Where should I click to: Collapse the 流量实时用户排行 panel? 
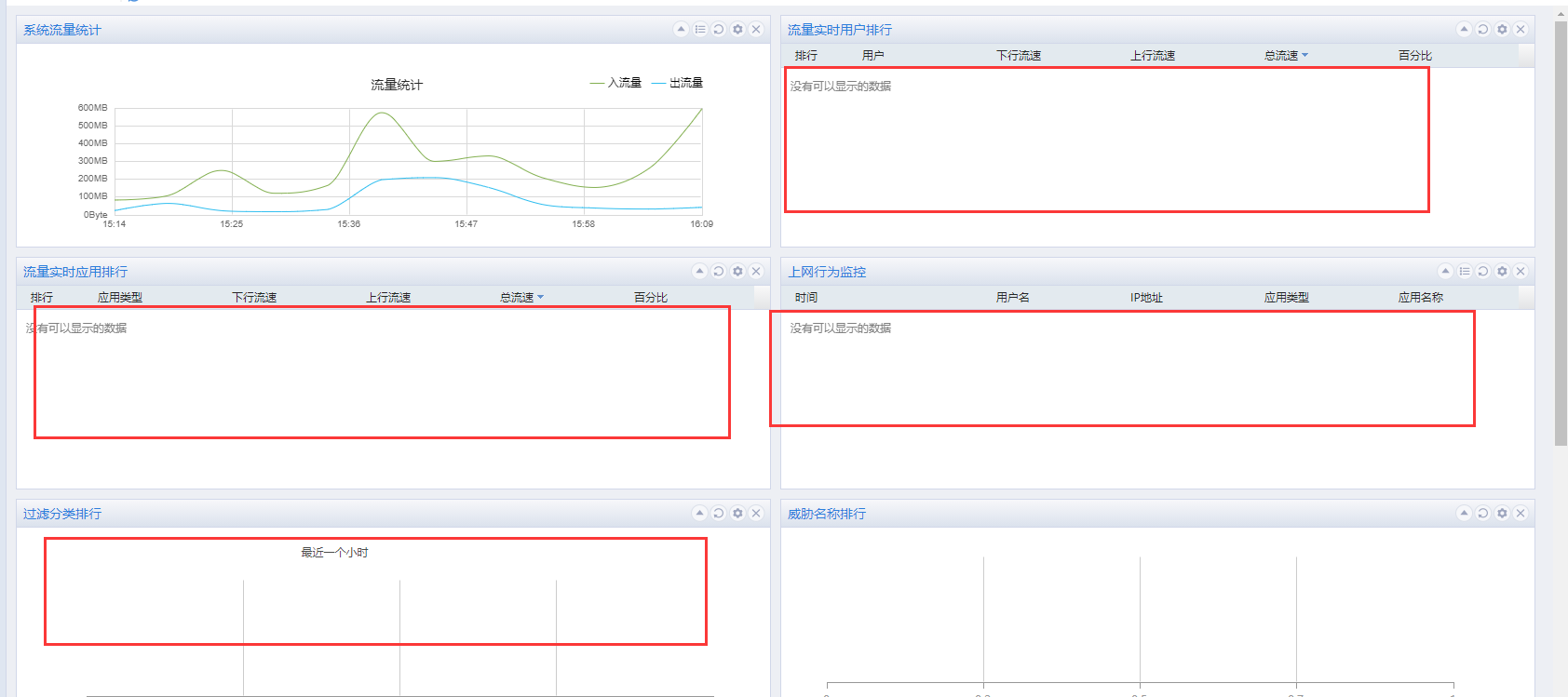[x=1465, y=30]
